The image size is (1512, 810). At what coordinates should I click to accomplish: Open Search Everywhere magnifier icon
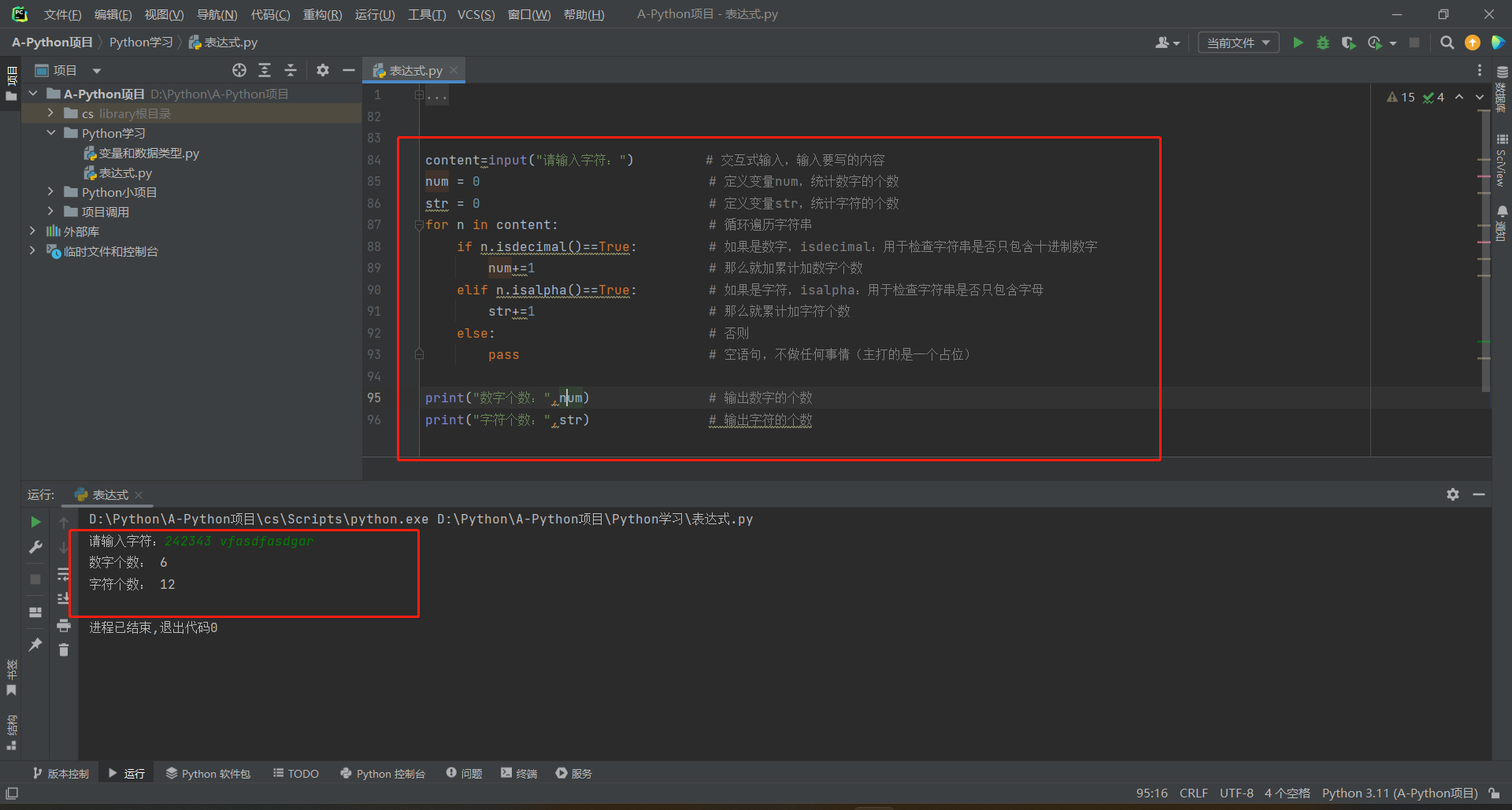click(1447, 43)
